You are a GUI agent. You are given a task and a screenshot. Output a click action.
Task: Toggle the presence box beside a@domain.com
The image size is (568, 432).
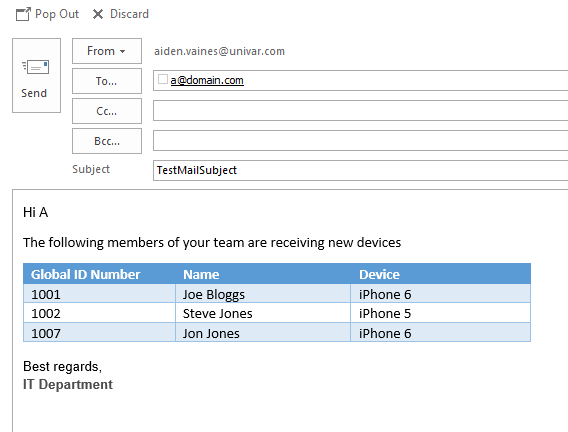pos(163,79)
